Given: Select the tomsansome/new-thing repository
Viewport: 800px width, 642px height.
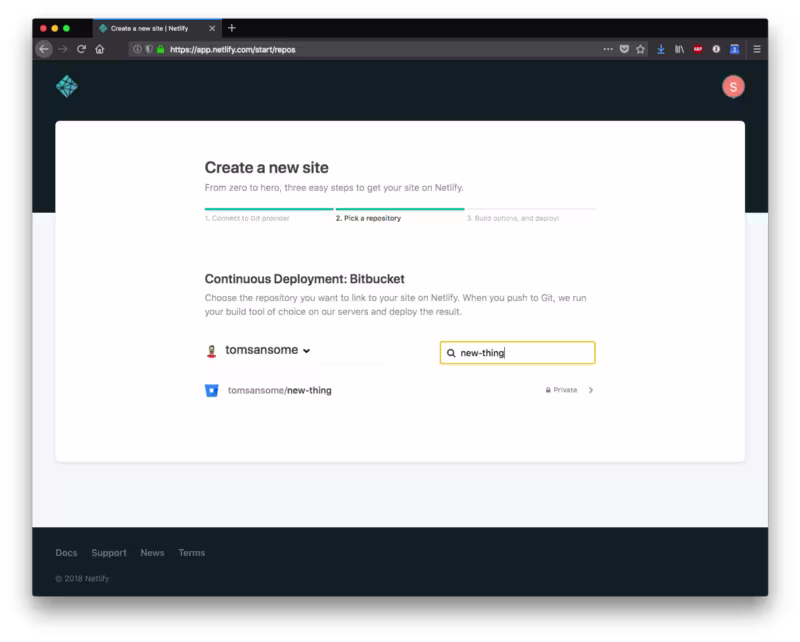Looking at the screenshot, I should (399, 390).
